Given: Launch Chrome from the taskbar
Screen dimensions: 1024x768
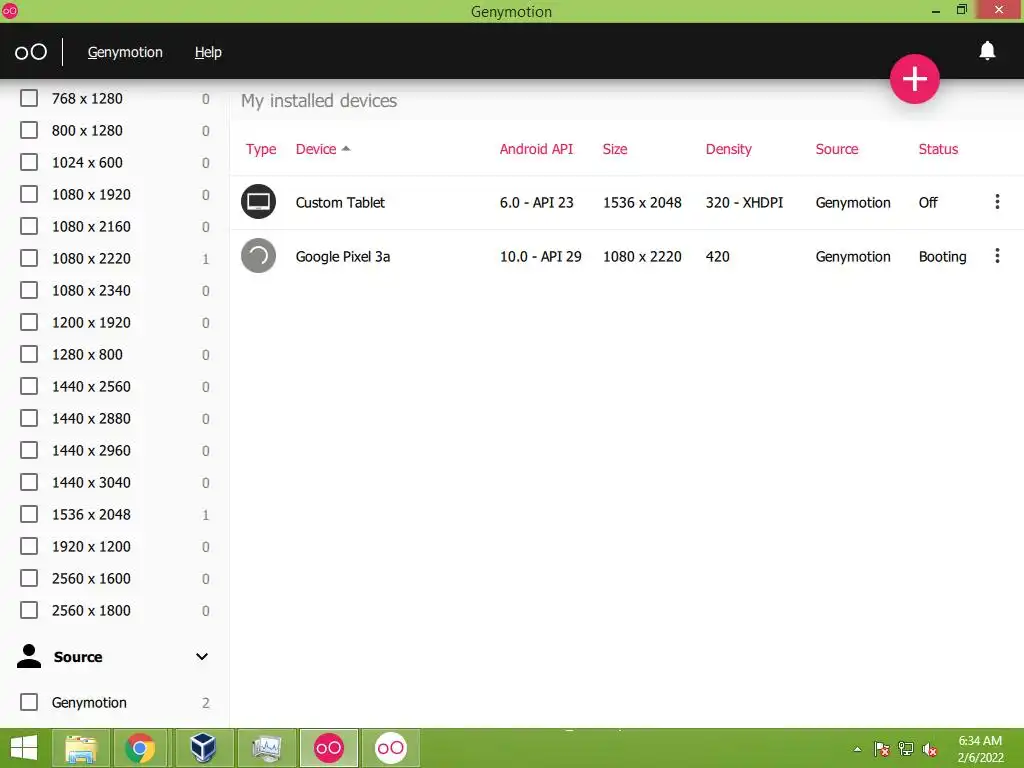Looking at the screenshot, I should 140,748.
